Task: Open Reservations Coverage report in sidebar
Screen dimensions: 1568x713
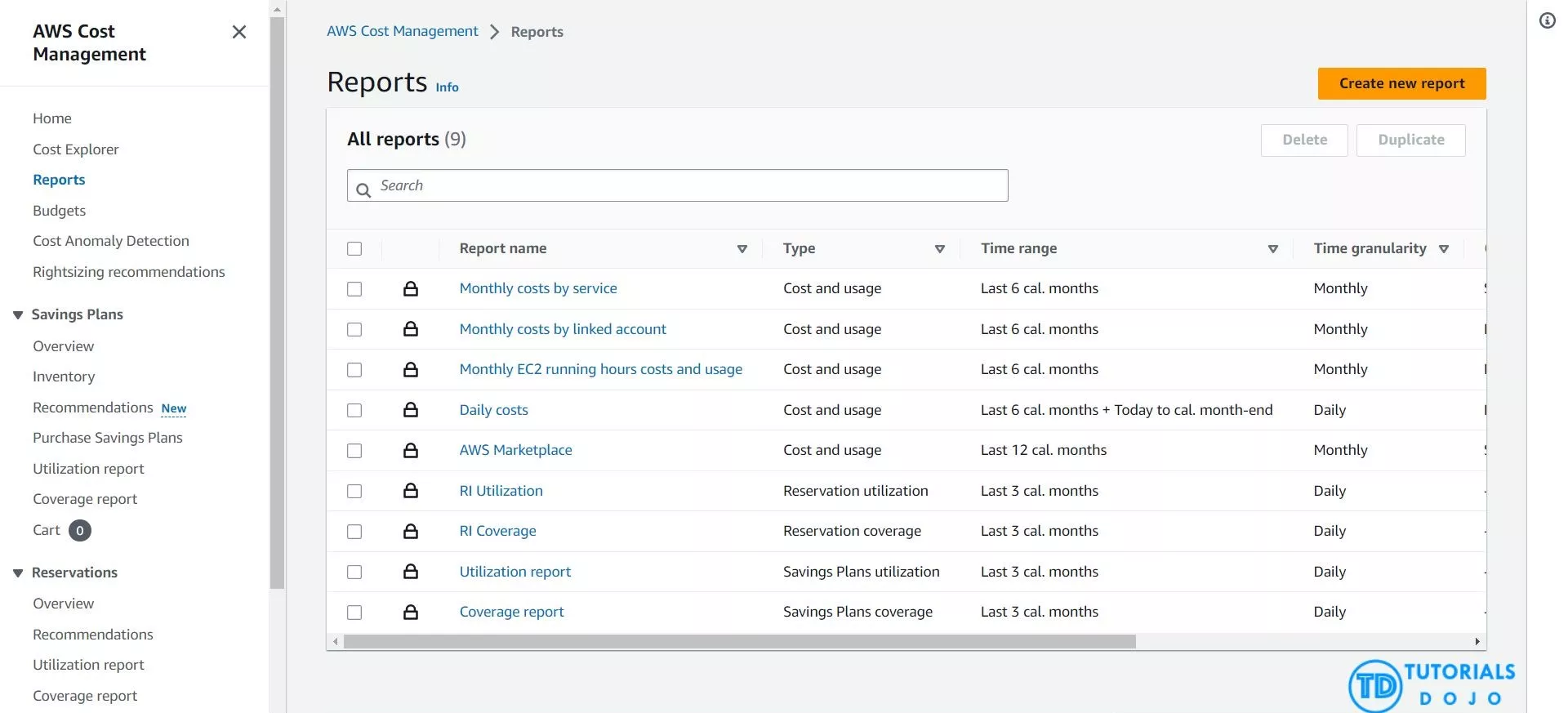Action: point(85,696)
